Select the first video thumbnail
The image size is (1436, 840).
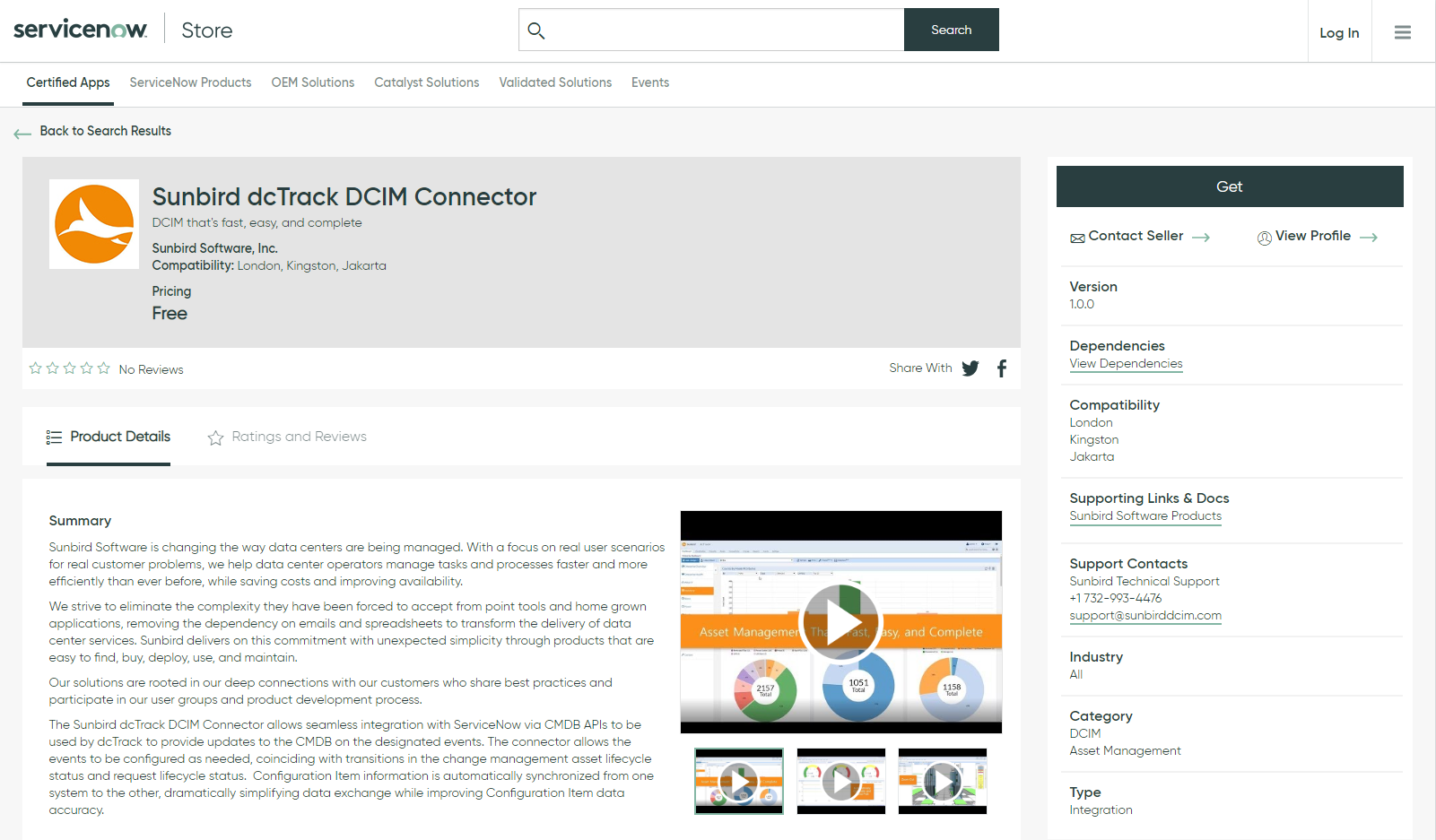[x=739, y=782]
